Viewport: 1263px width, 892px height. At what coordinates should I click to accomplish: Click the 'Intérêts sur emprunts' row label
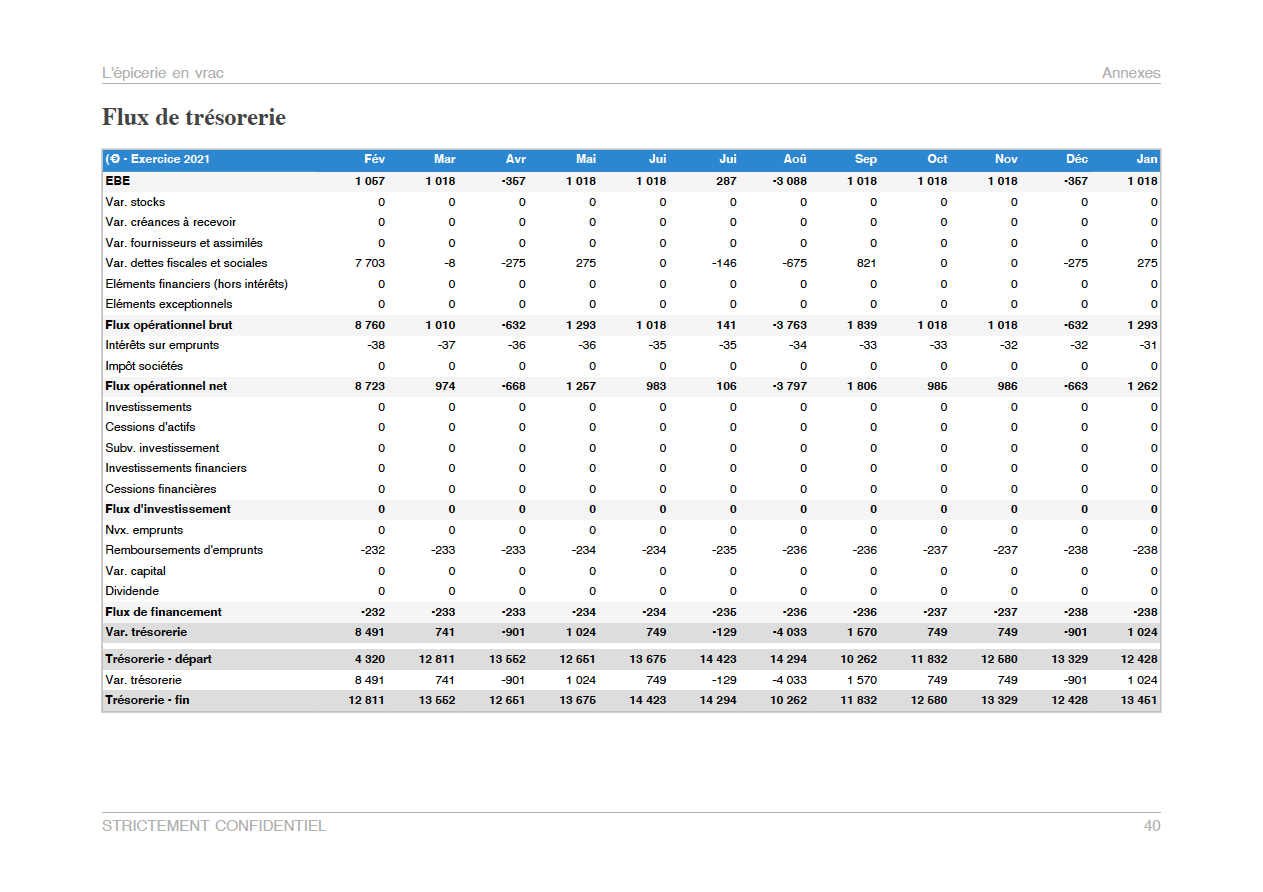coord(162,345)
